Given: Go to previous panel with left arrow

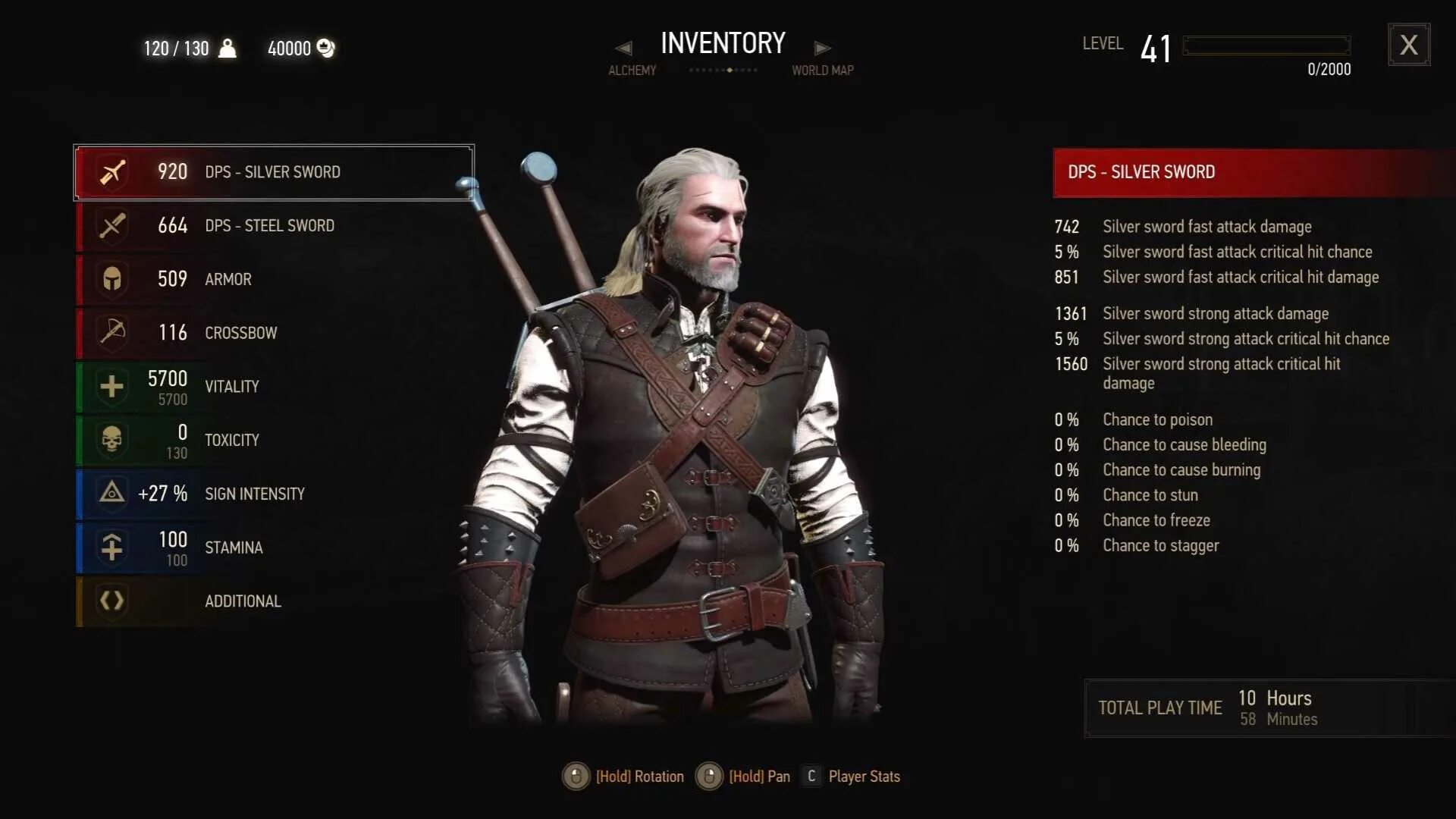Looking at the screenshot, I should click(623, 48).
